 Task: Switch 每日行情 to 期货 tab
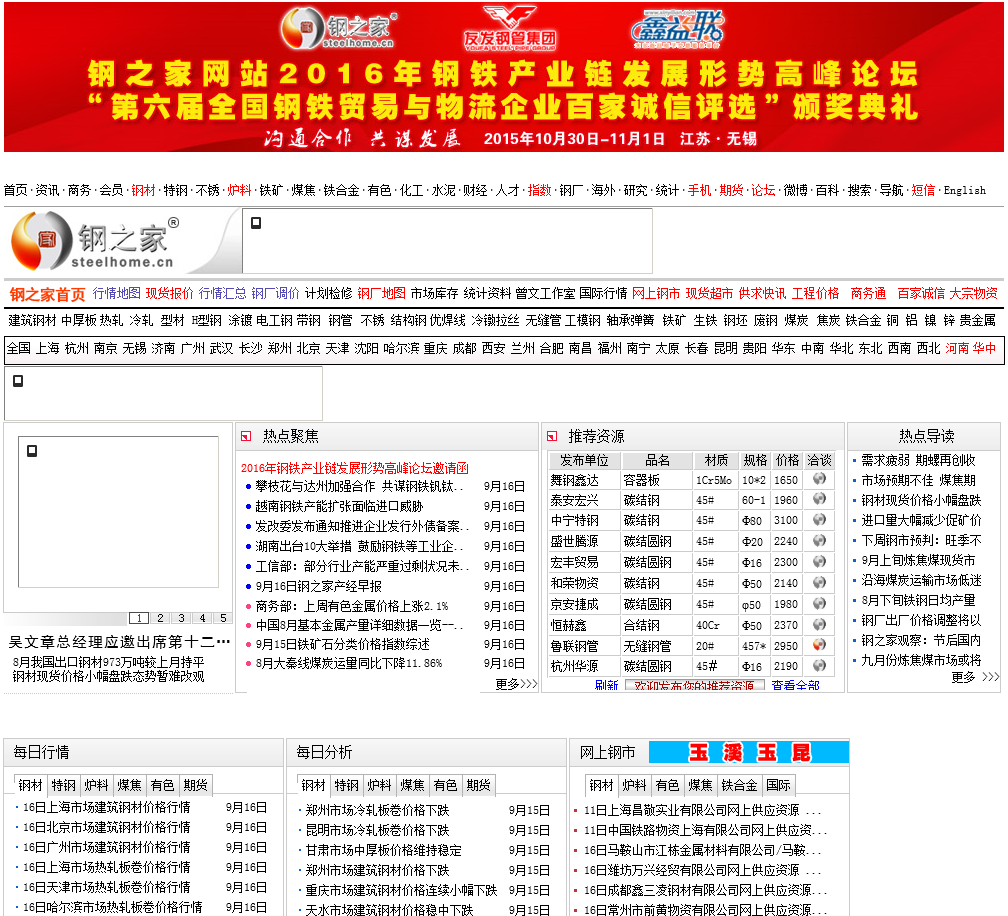tap(195, 785)
